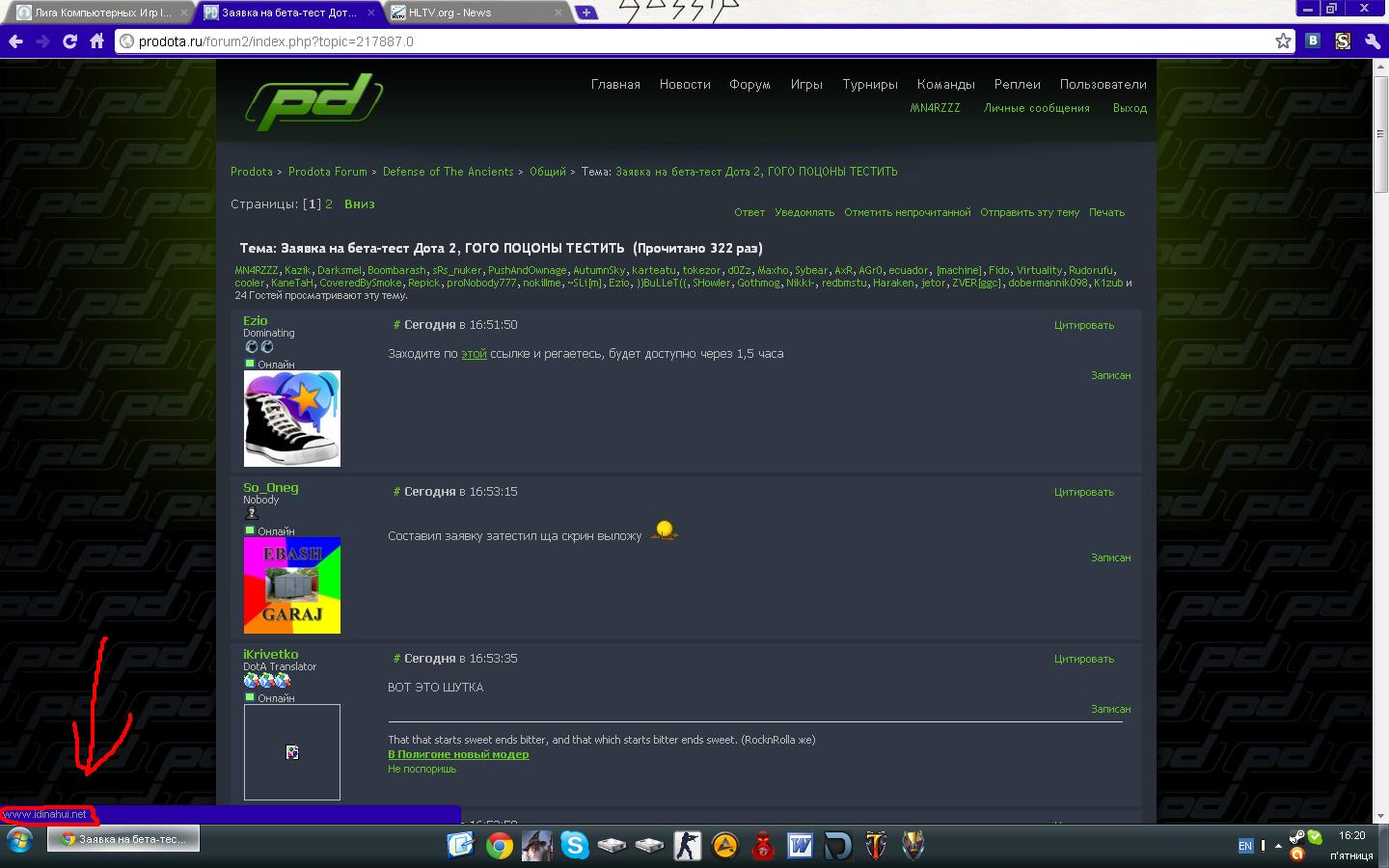
Task: Open the Пользователи menu item
Action: tap(1103, 84)
